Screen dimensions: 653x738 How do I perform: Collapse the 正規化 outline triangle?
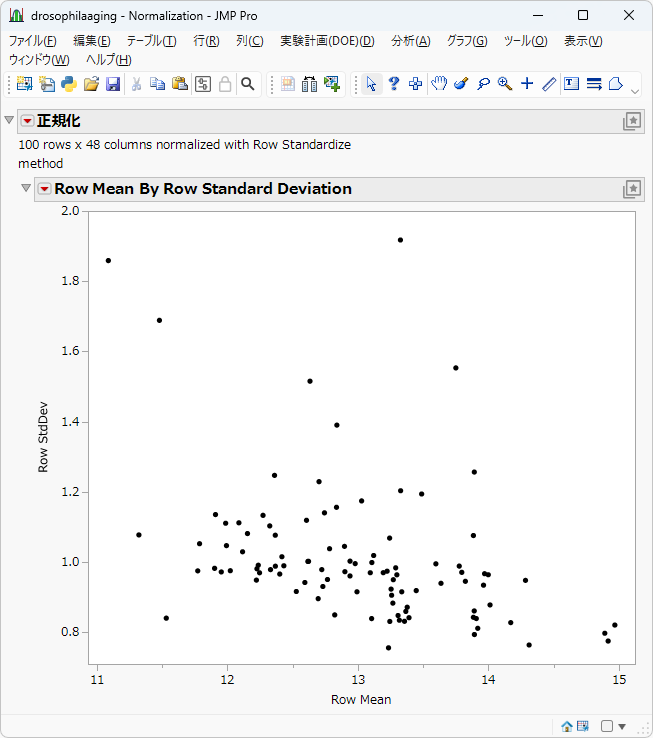tap(9, 120)
